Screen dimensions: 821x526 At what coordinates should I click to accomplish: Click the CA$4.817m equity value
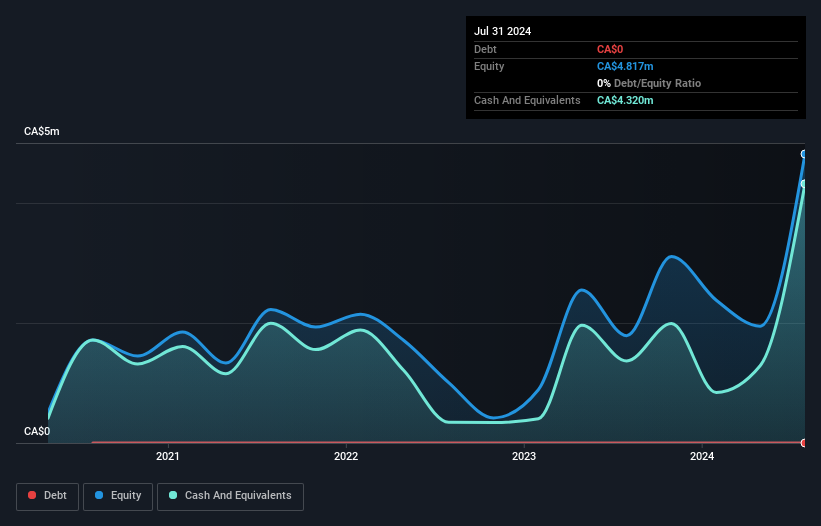(625, 66)
